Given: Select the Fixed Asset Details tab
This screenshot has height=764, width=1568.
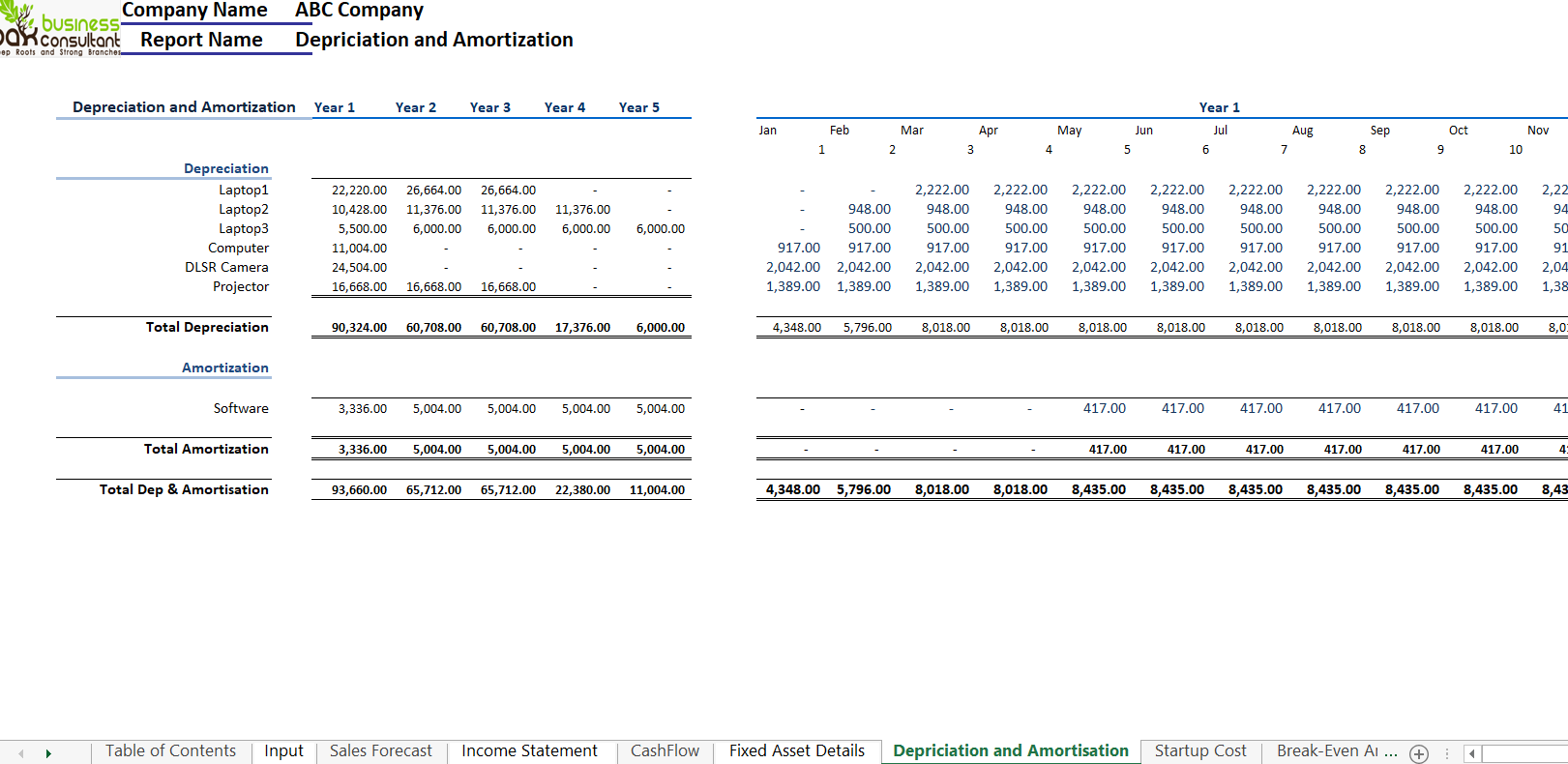Looking at the screenshot, I should click(797, 751).
